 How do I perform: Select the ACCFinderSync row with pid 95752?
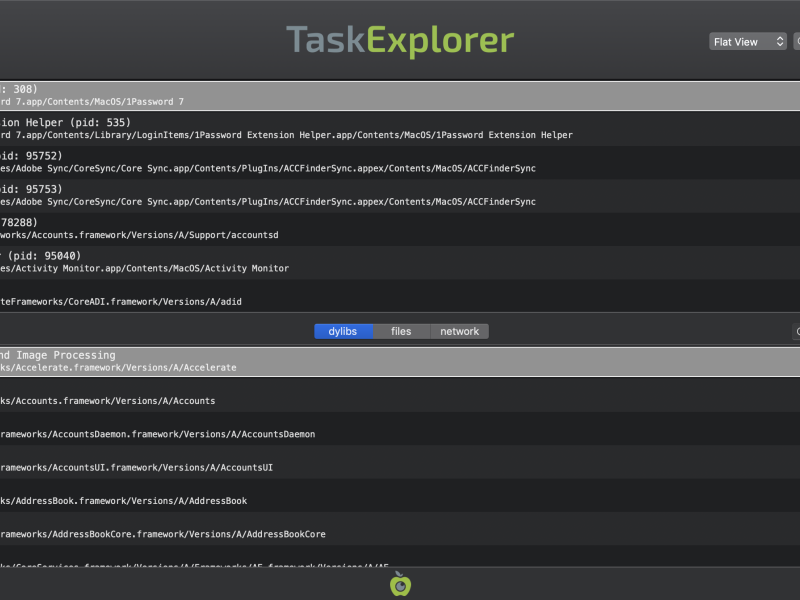point(400,162)
